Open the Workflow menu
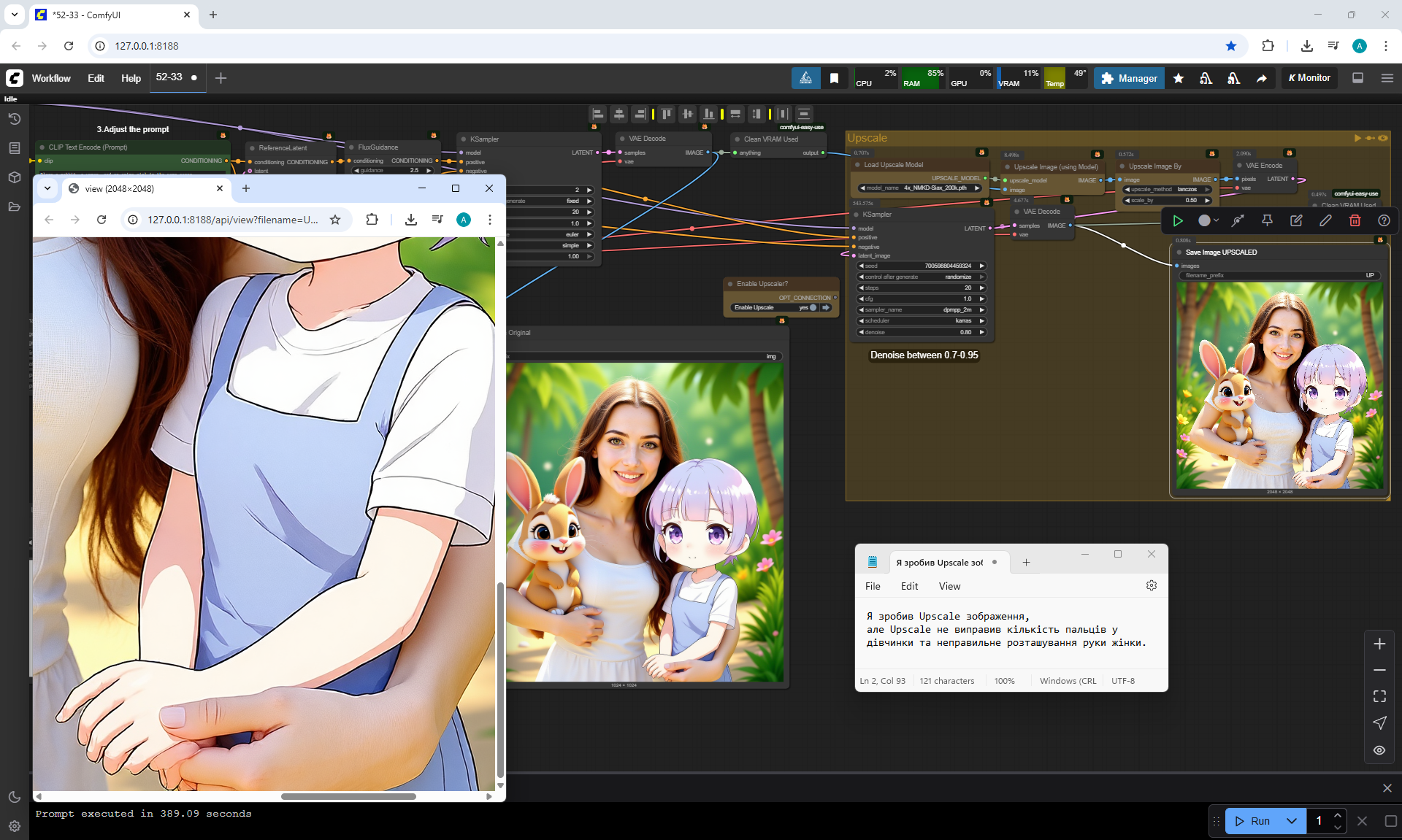The height and width of the screenshot is (840, 1402). (x=51, y=78)
